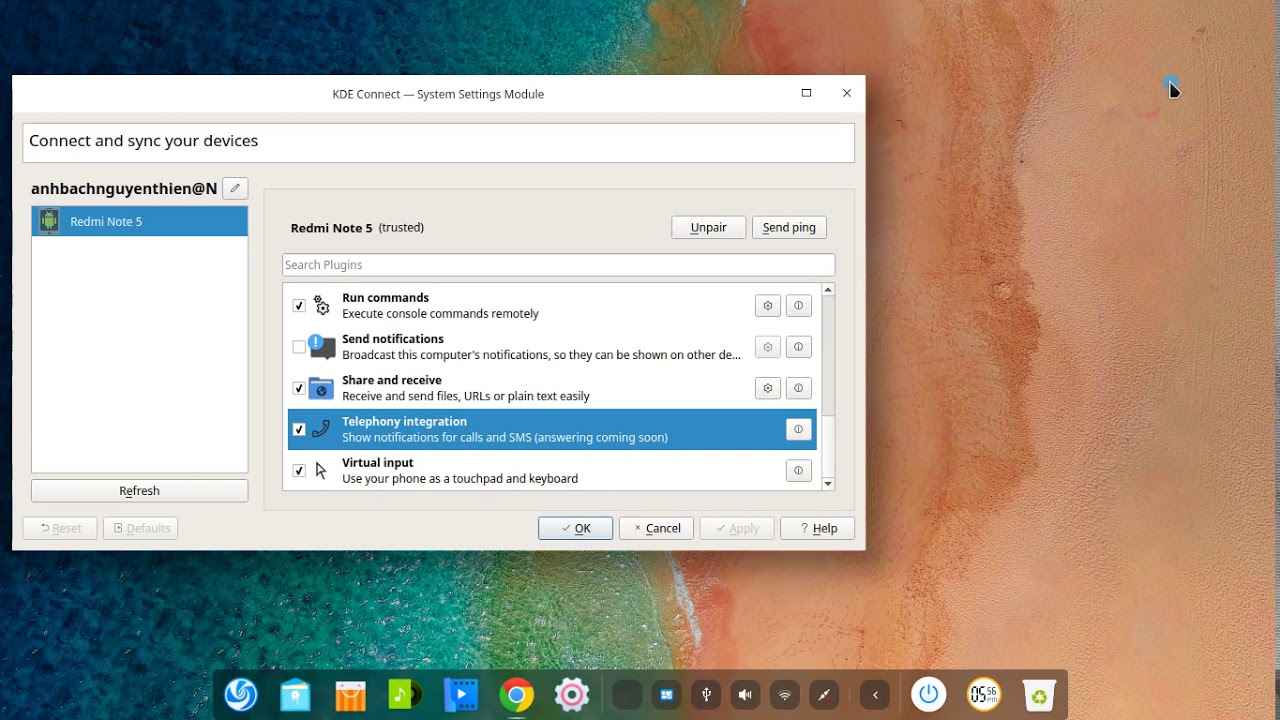1280x720 pixels.
Task: Show info about Run commands plugin
Action: pyautogui.click(x=798, y=306)
